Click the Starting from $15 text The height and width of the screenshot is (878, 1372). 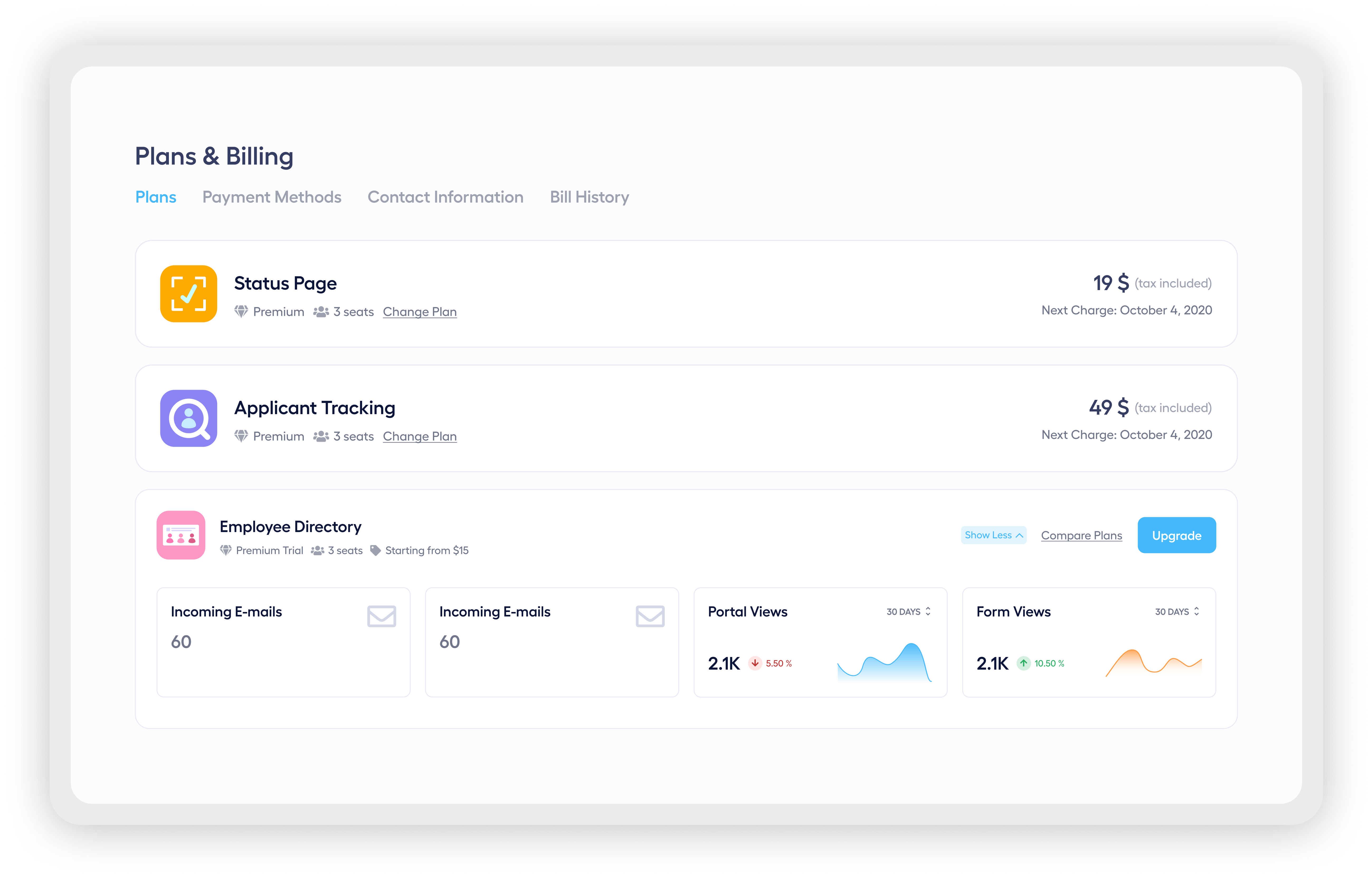tap(426, 550)
